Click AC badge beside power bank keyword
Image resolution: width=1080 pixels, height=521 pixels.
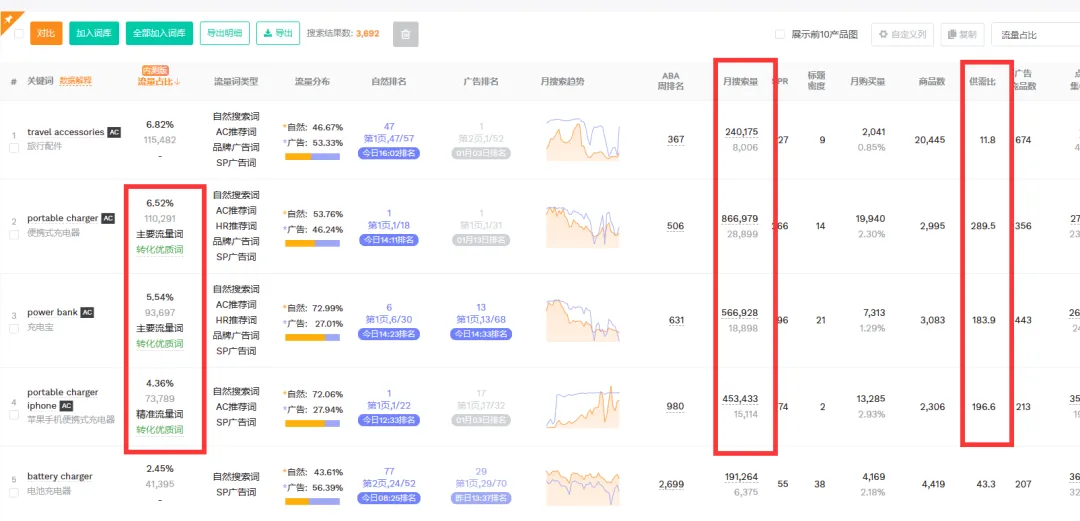pos(87,313)
